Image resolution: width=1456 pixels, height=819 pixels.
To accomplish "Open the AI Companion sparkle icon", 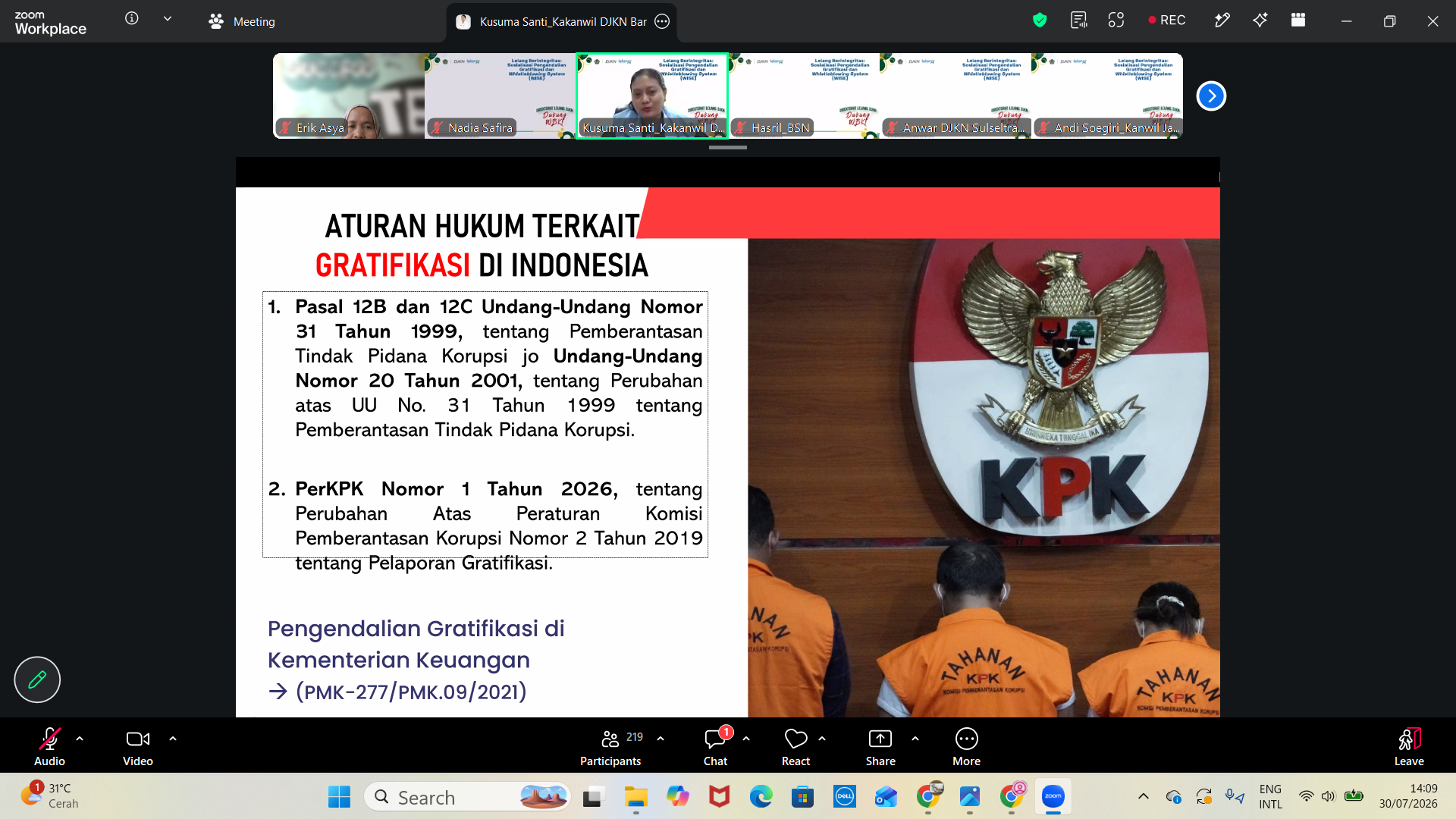I will coord(1260,20).
